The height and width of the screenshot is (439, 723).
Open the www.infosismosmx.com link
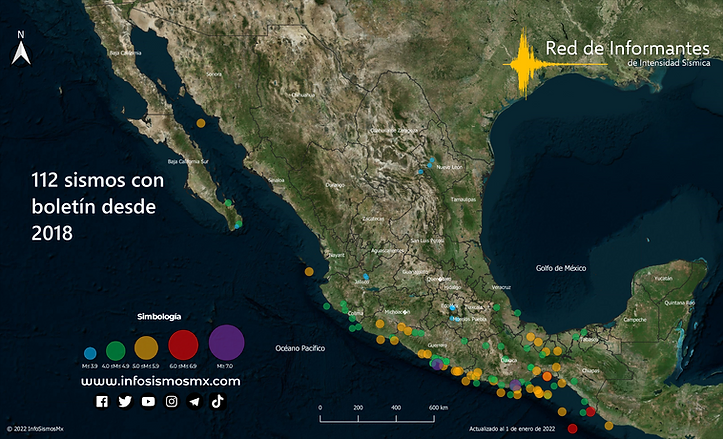pyautogui.click(x=160, y=381)
